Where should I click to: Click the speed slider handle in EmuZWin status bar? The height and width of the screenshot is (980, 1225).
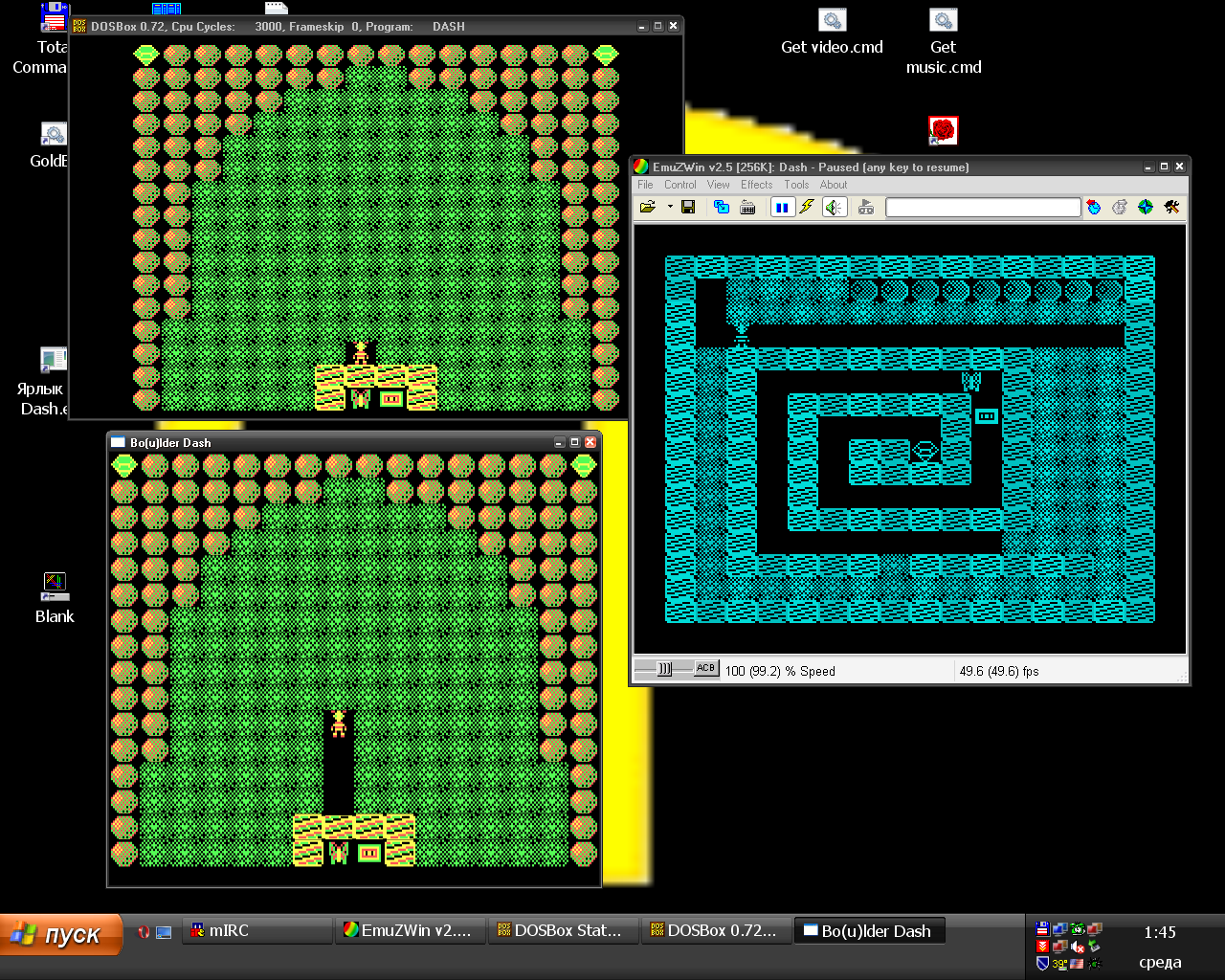[665, 669]
